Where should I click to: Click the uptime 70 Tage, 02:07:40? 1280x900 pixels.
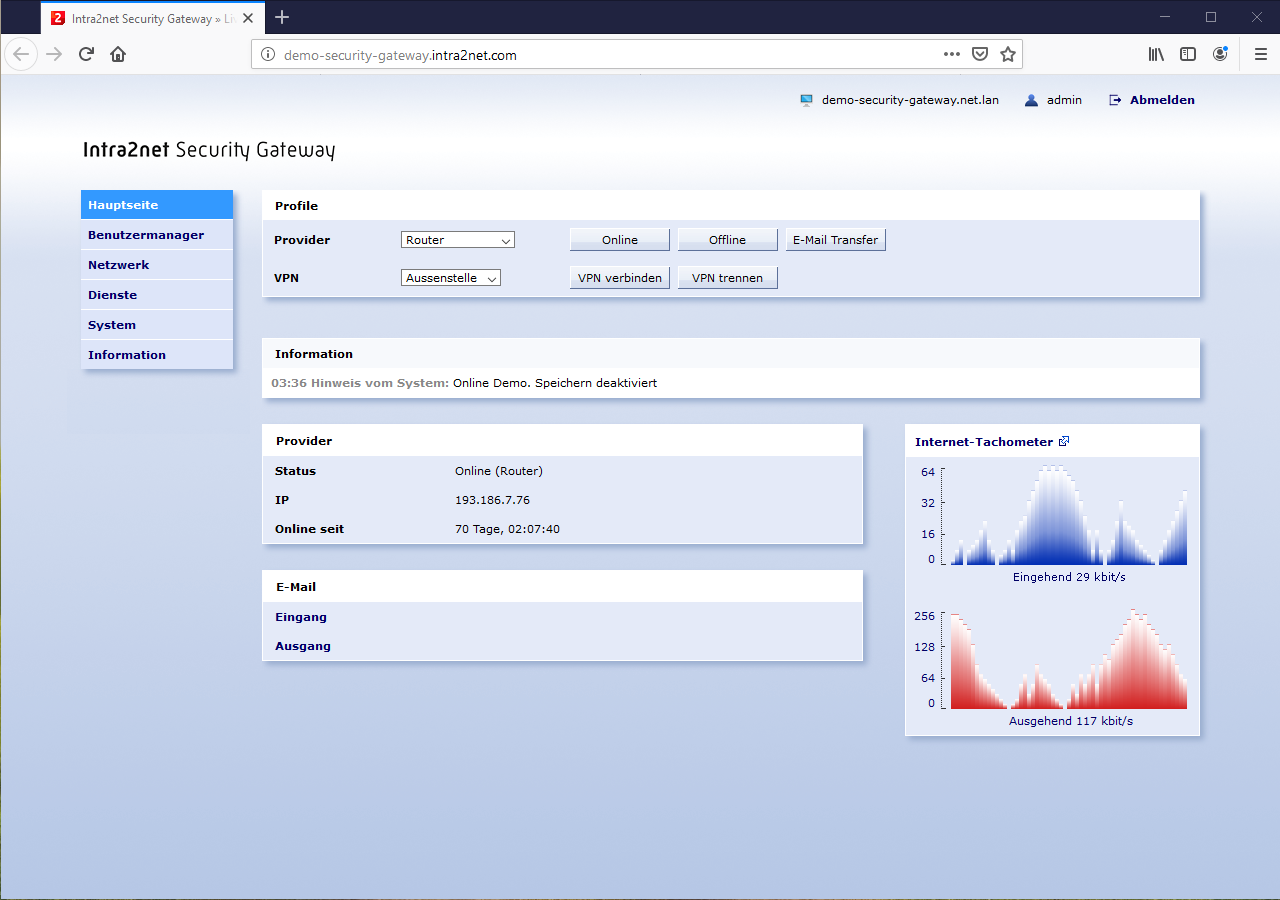click(x=507, y=529)
